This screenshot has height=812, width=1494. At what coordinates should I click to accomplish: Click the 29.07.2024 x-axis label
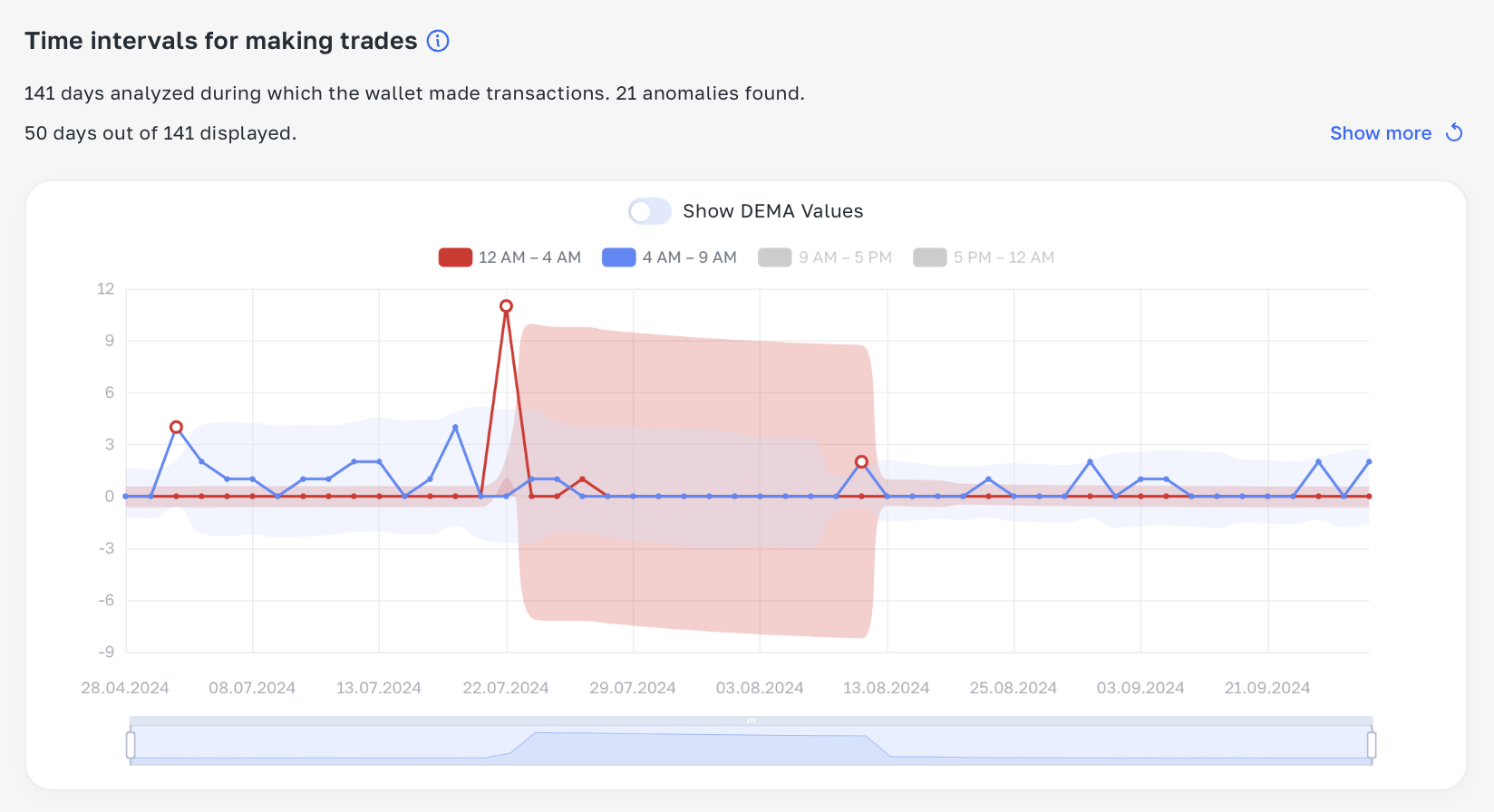tap(633, 688)
